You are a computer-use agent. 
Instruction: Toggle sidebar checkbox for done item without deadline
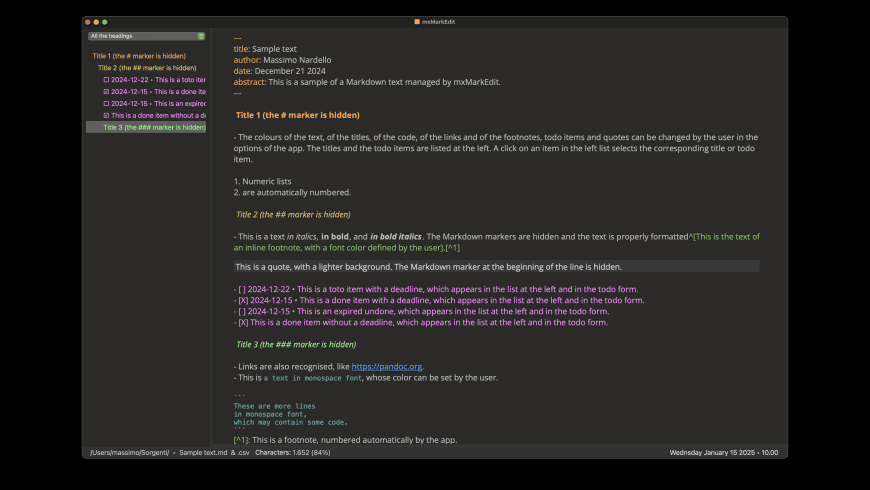[x=107, y=115]
